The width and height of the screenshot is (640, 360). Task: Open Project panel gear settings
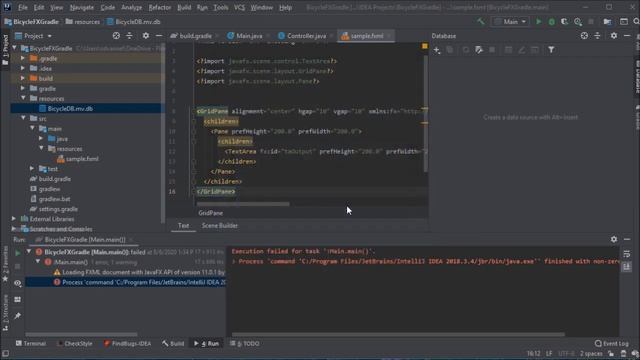click(x=146, y=36)
